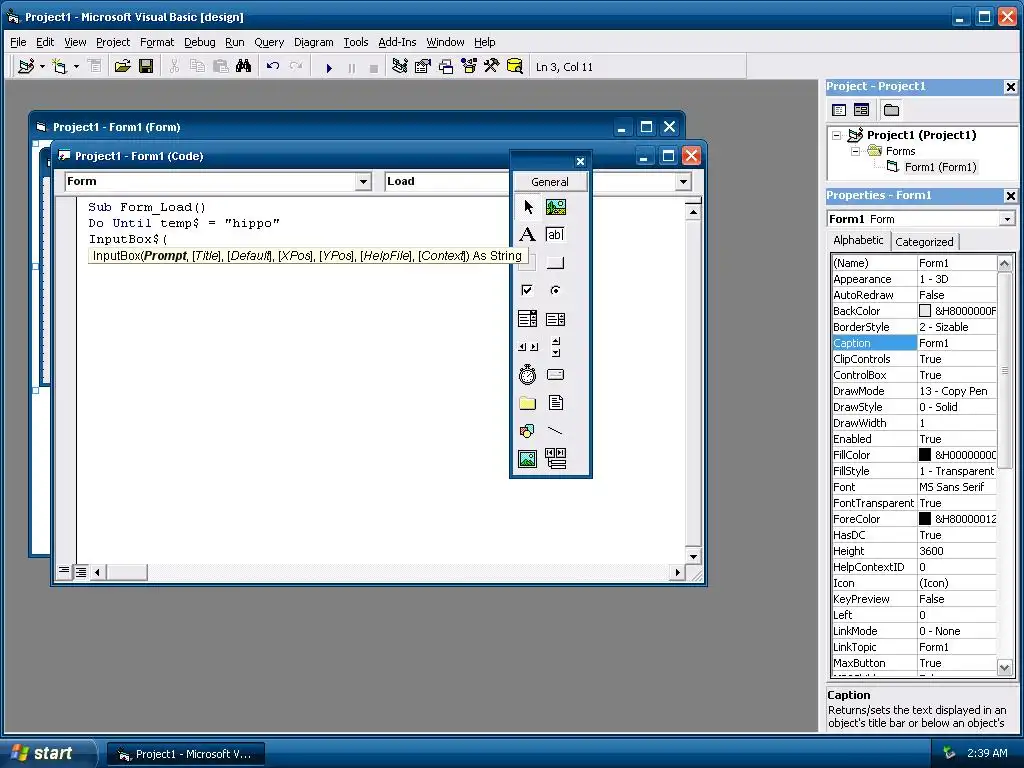
Task: Open the Debug menu
Action: [x=199, y=42]
